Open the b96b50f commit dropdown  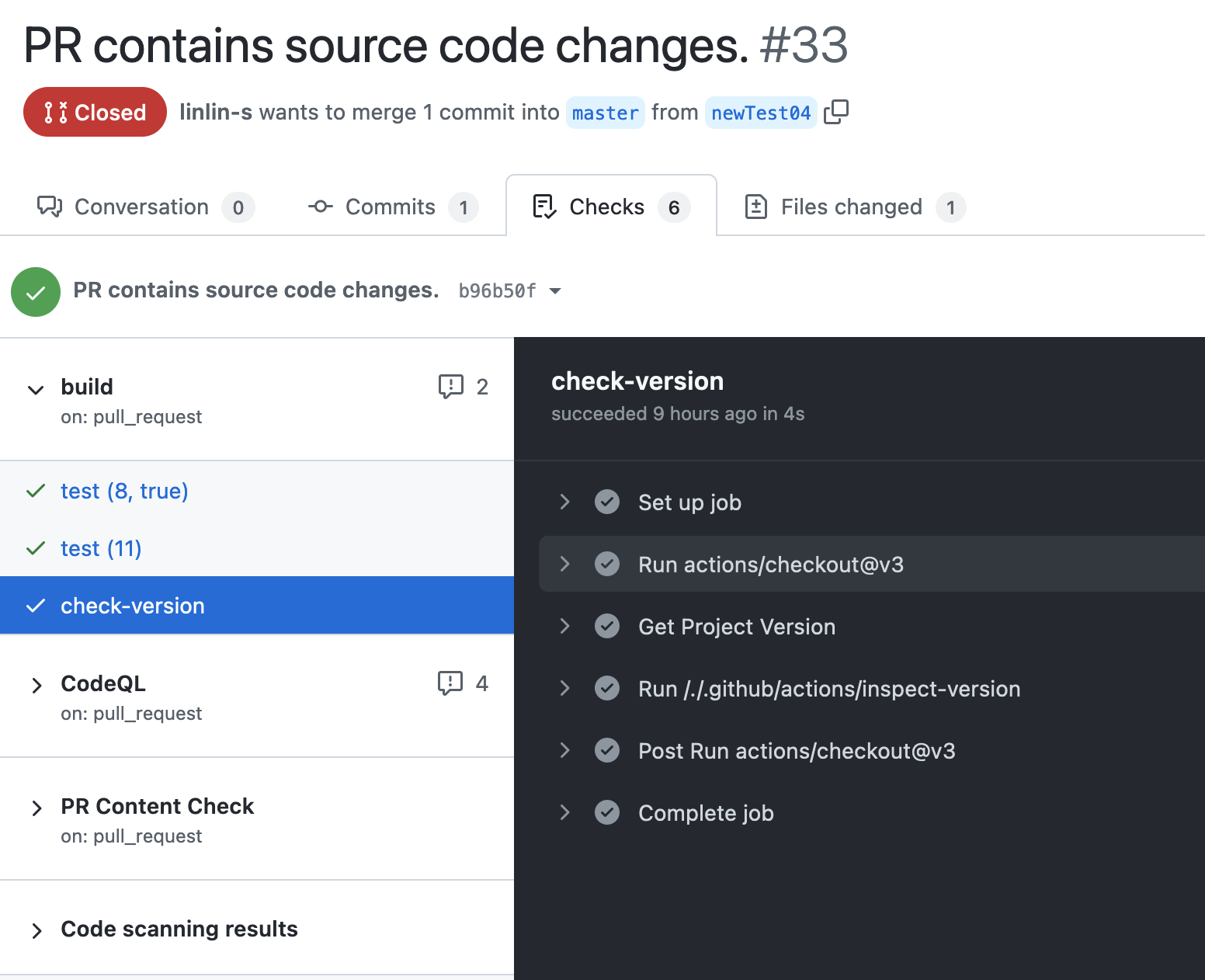tap(554, 291)
